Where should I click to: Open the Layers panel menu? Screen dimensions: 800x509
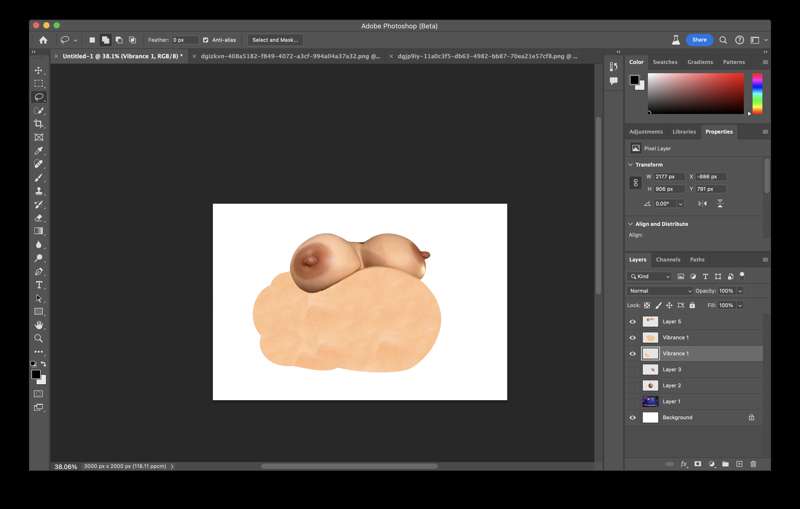pos(765,260)
